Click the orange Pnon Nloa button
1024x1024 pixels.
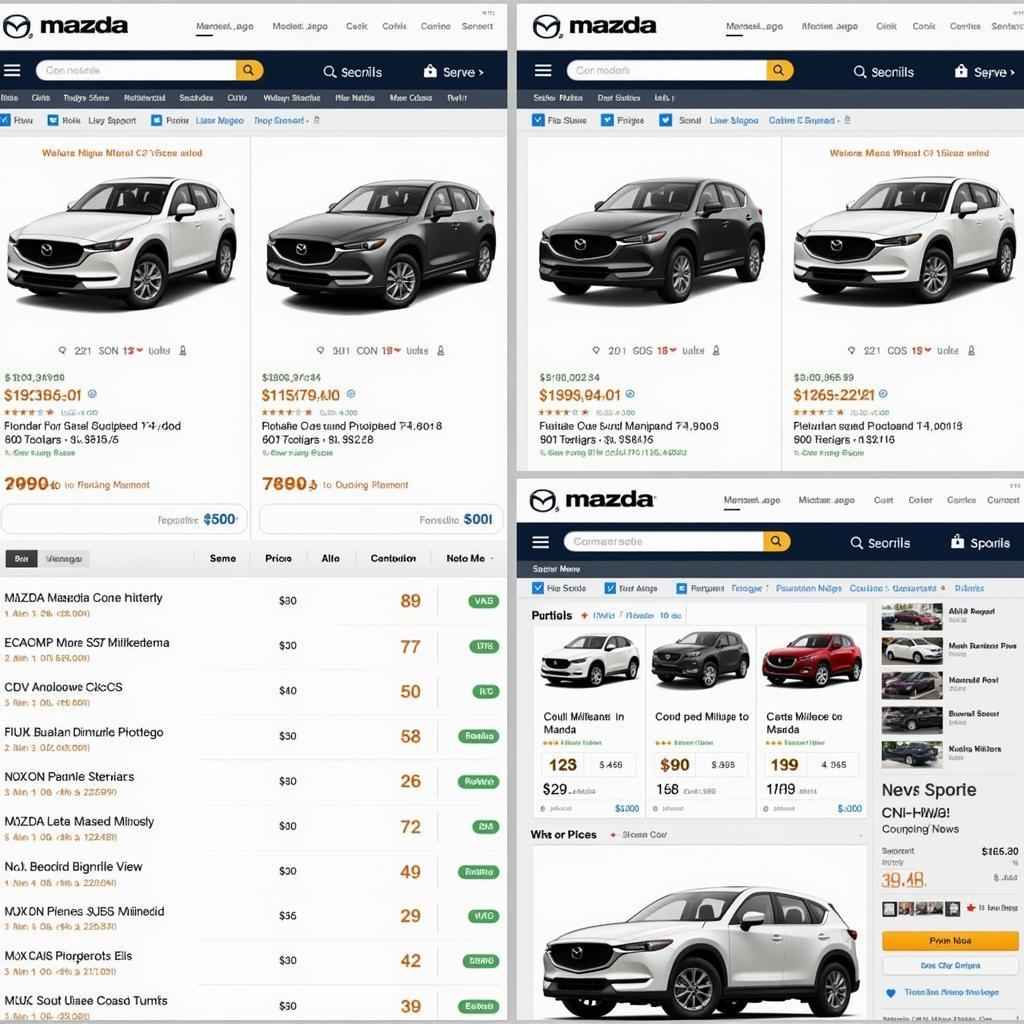[950, 940]
